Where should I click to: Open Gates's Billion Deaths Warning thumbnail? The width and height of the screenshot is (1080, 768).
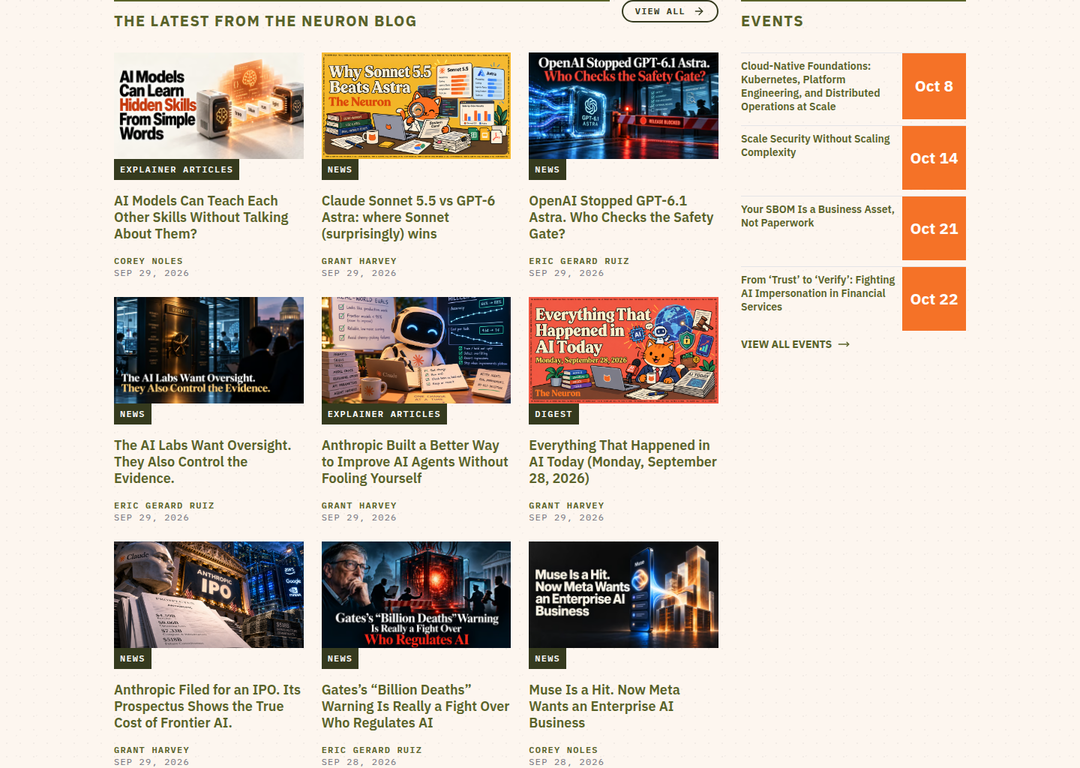pyautogui.click(x=416, y=594)
